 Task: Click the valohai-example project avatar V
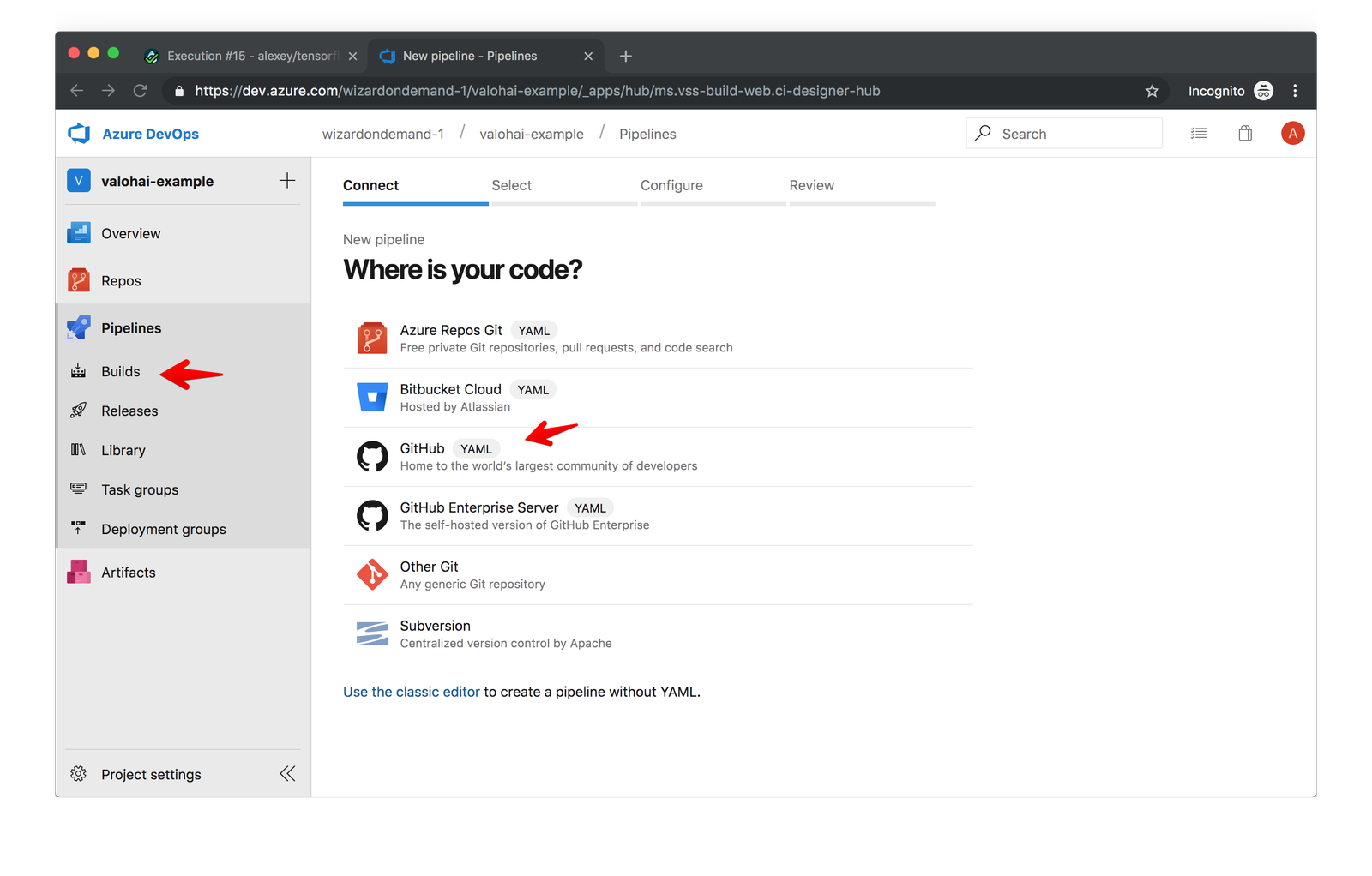point(79,180)
